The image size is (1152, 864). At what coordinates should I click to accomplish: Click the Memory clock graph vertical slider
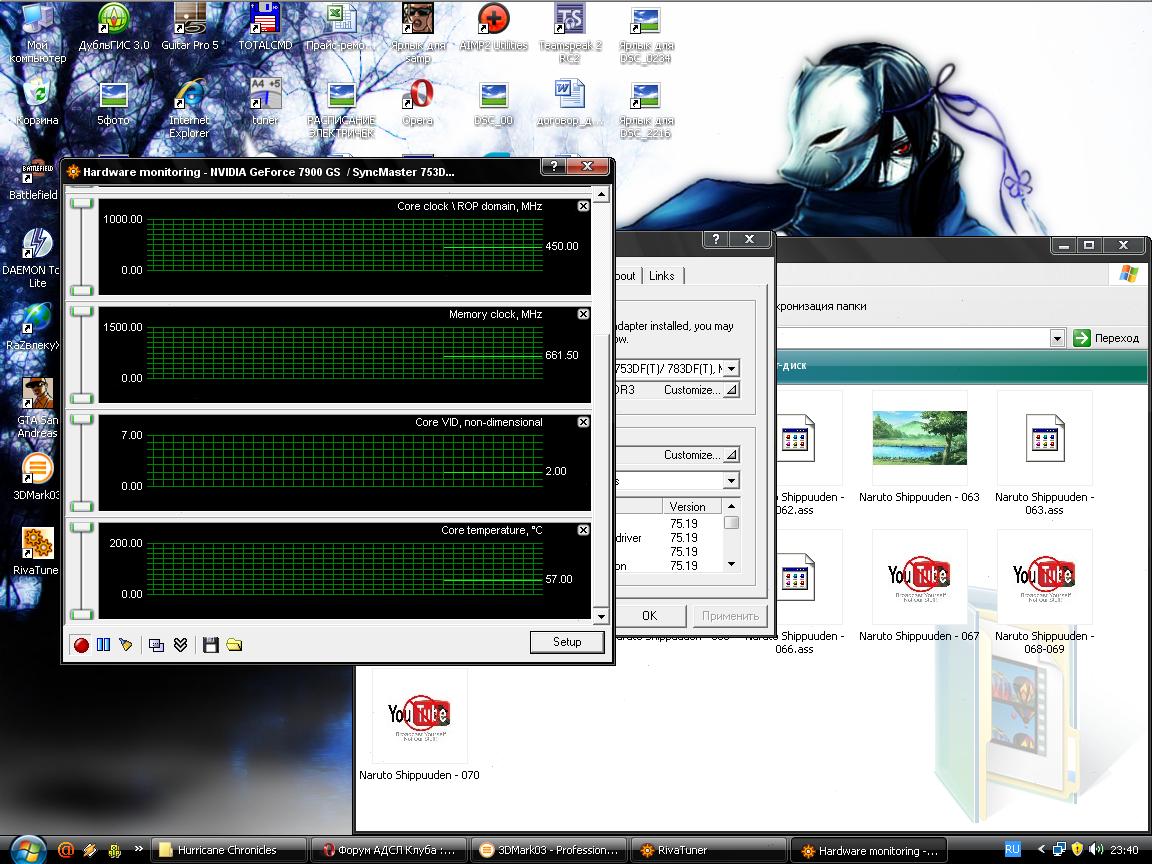(x=82, y=354)
